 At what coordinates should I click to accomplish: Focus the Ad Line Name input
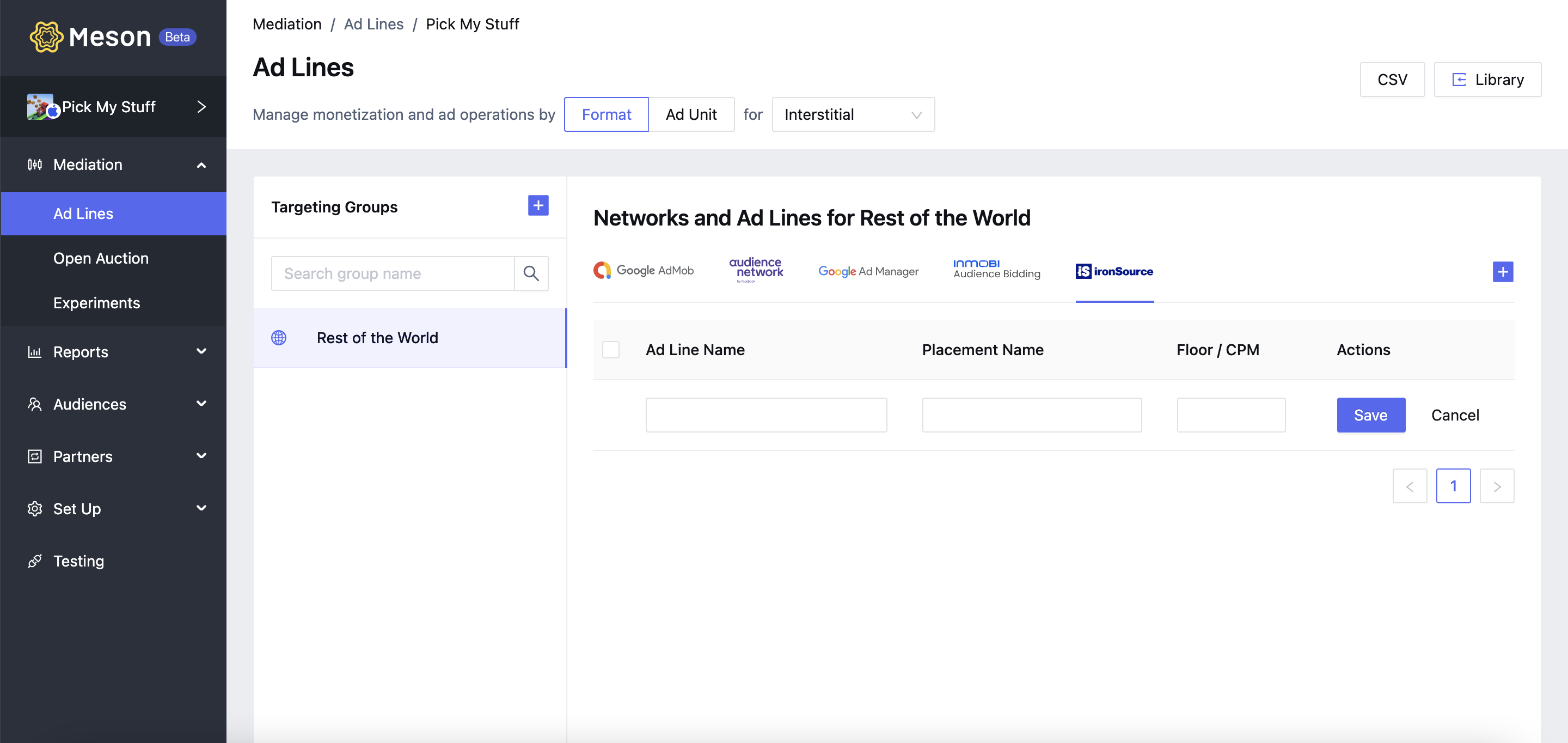(x=767, y=415)
